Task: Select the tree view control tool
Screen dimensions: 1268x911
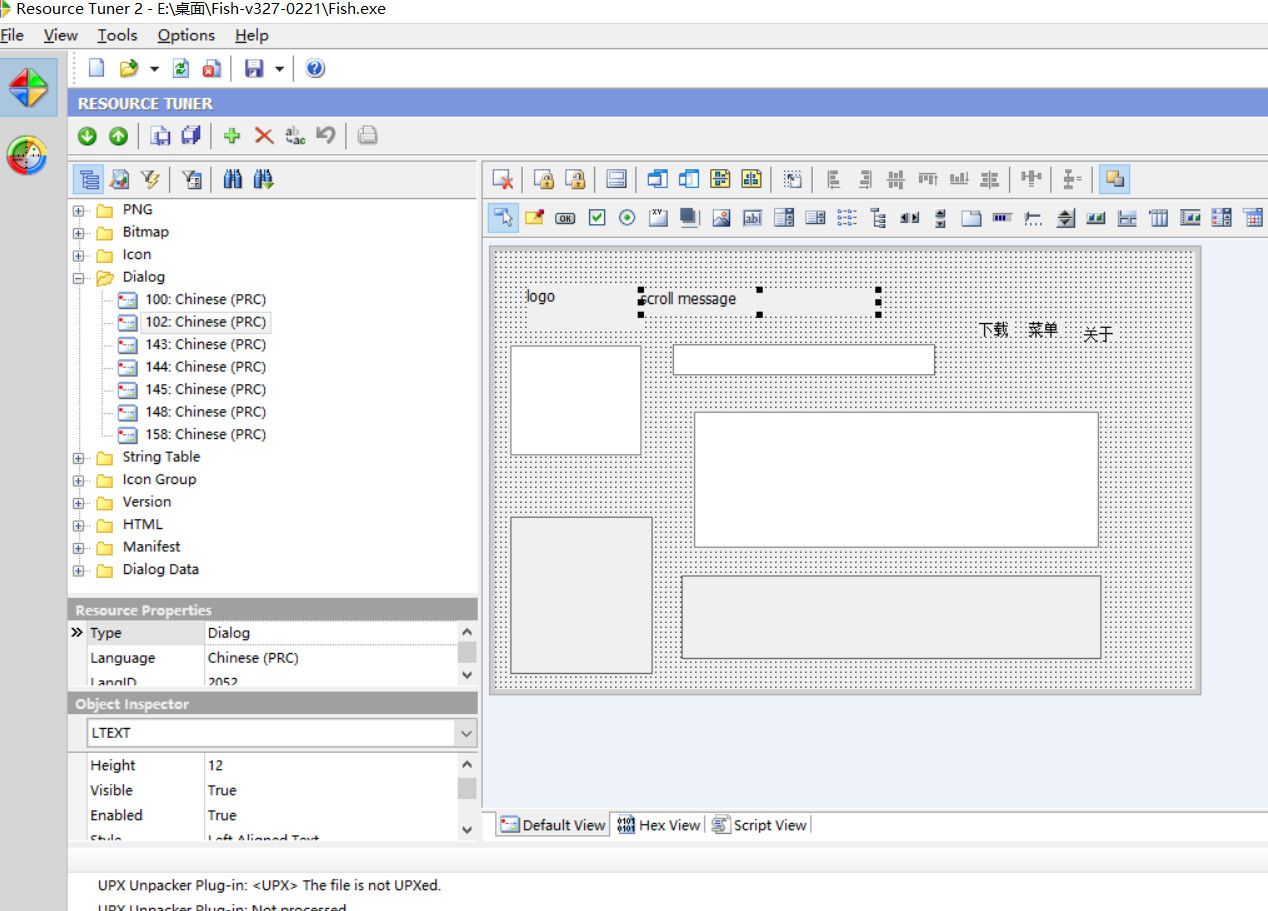Action: 878,217
